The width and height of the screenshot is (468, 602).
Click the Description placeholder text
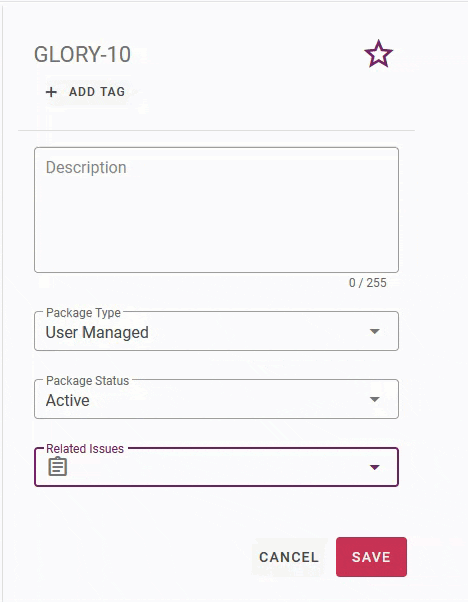coord(86,168)
